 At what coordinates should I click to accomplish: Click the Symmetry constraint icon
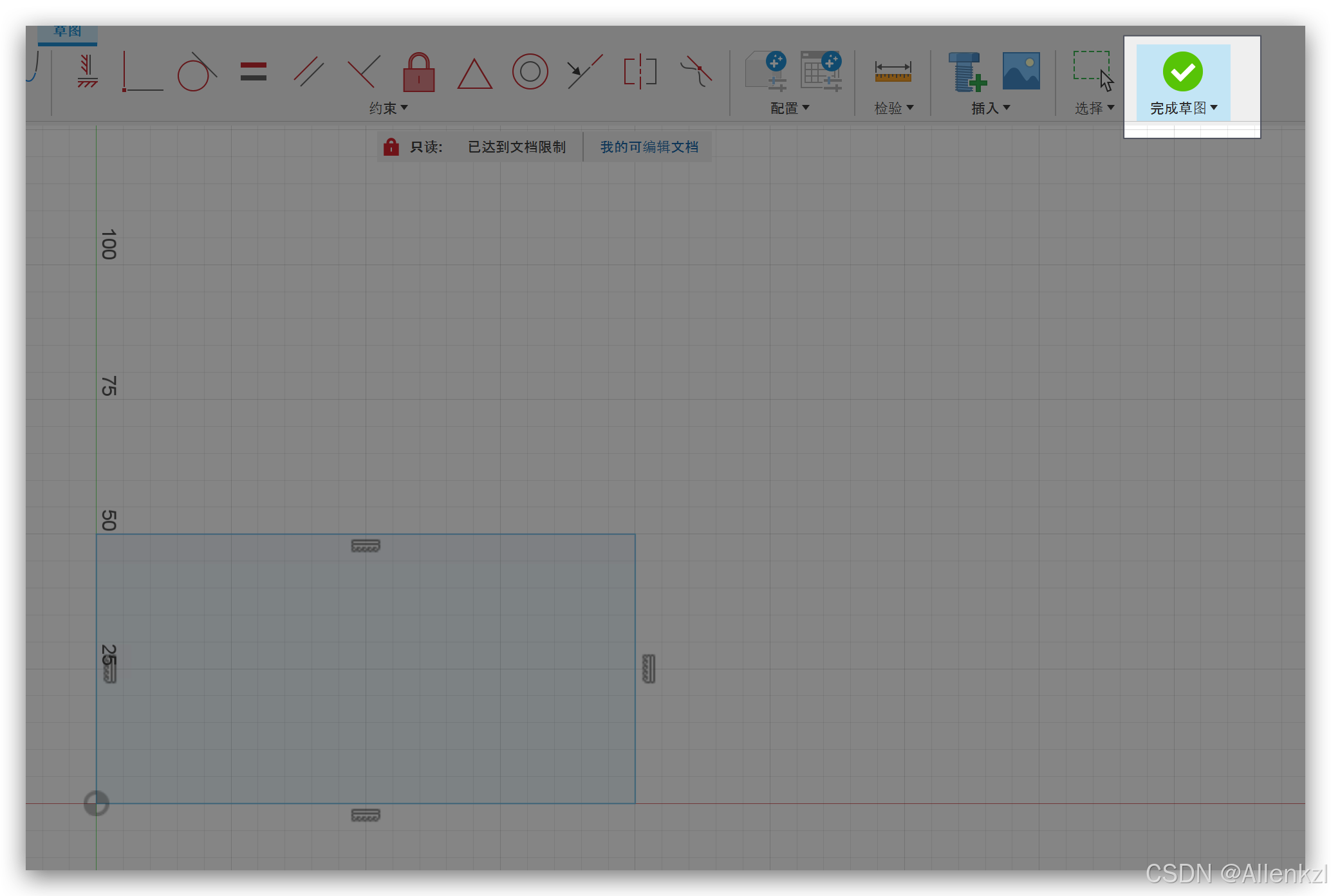[640, 71]
